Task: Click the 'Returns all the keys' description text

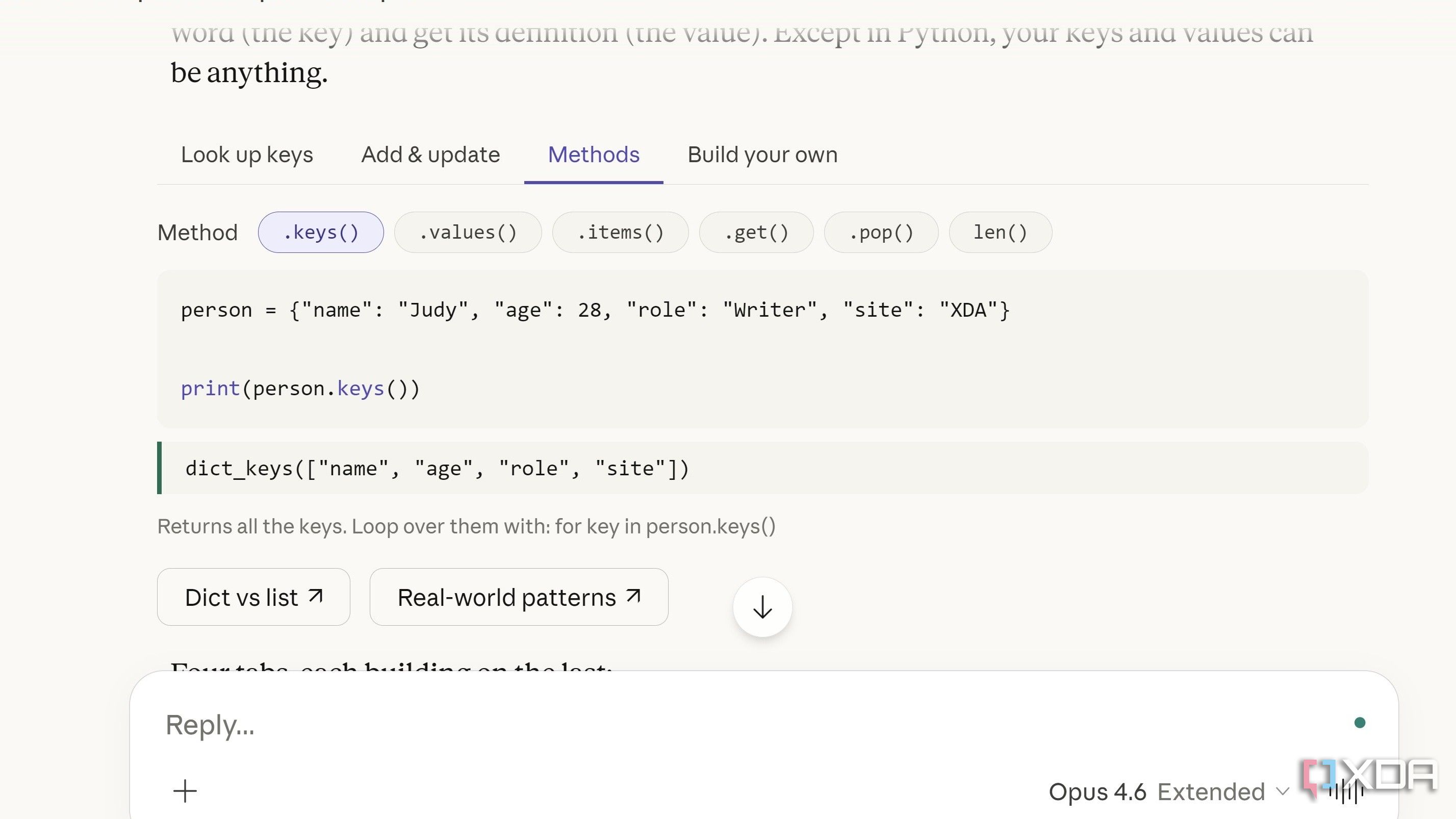Action: pyautogui.click(x=466, y=526)
